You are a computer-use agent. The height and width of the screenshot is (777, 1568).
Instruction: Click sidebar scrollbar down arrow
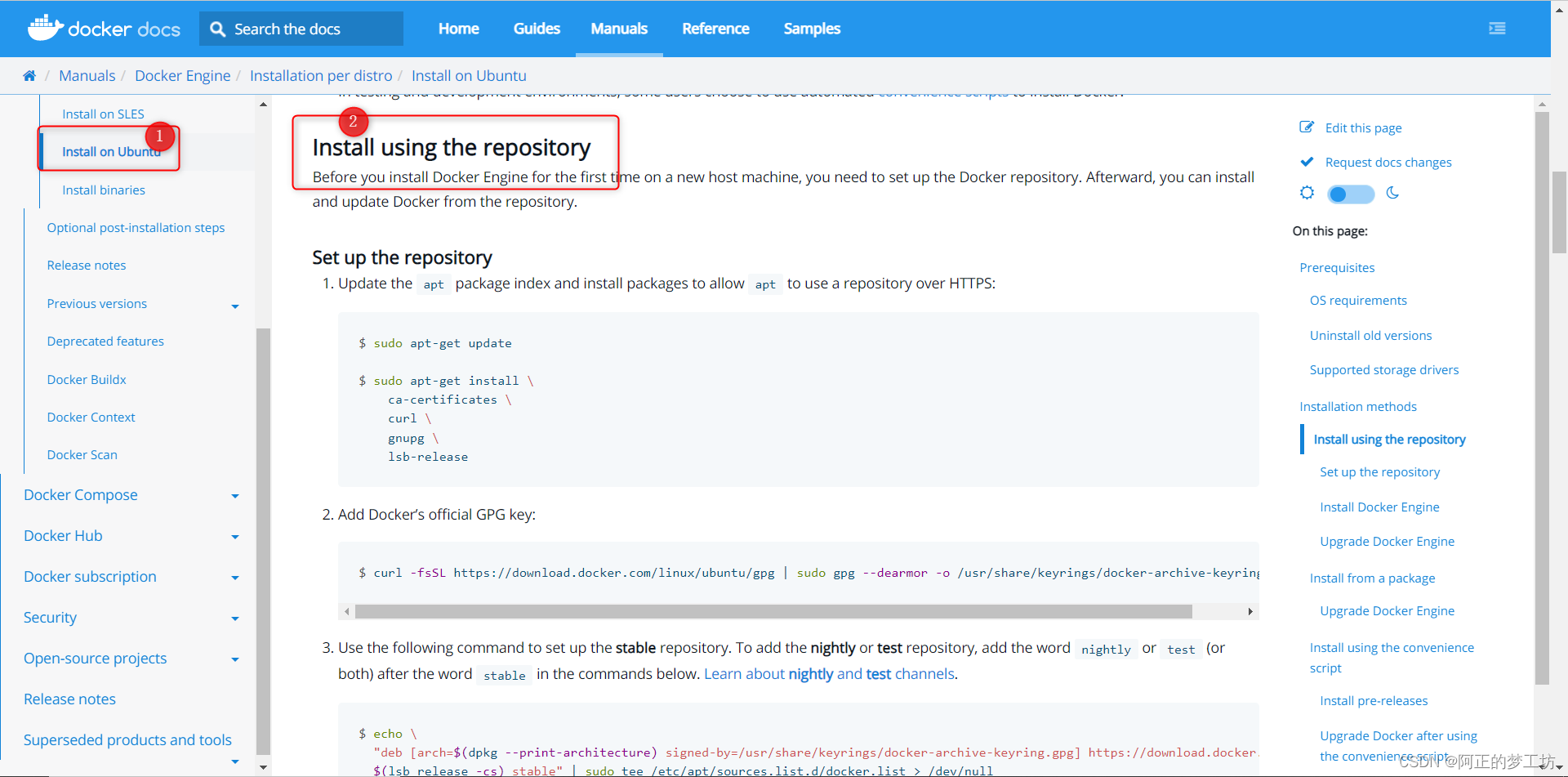click(263, 767)
